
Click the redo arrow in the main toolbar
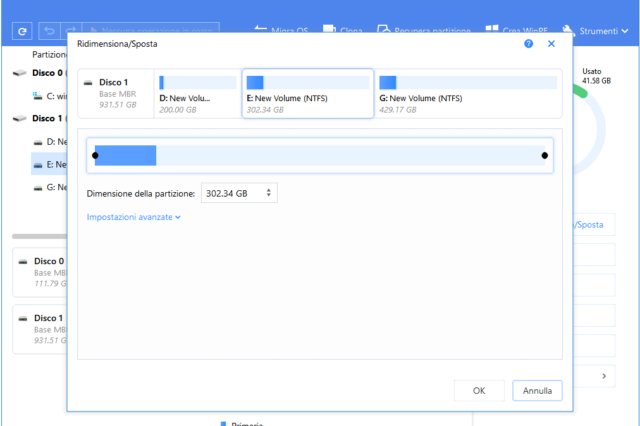coord(71,31)
